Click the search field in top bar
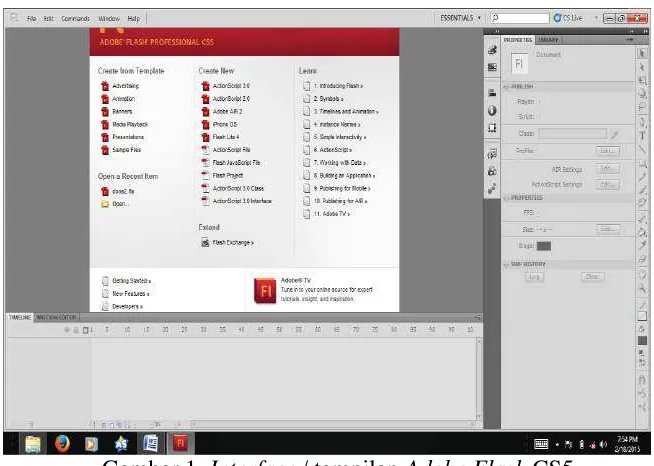Image resolution: width=654 pixels, height=466 pixels. (x=520, y=18)
